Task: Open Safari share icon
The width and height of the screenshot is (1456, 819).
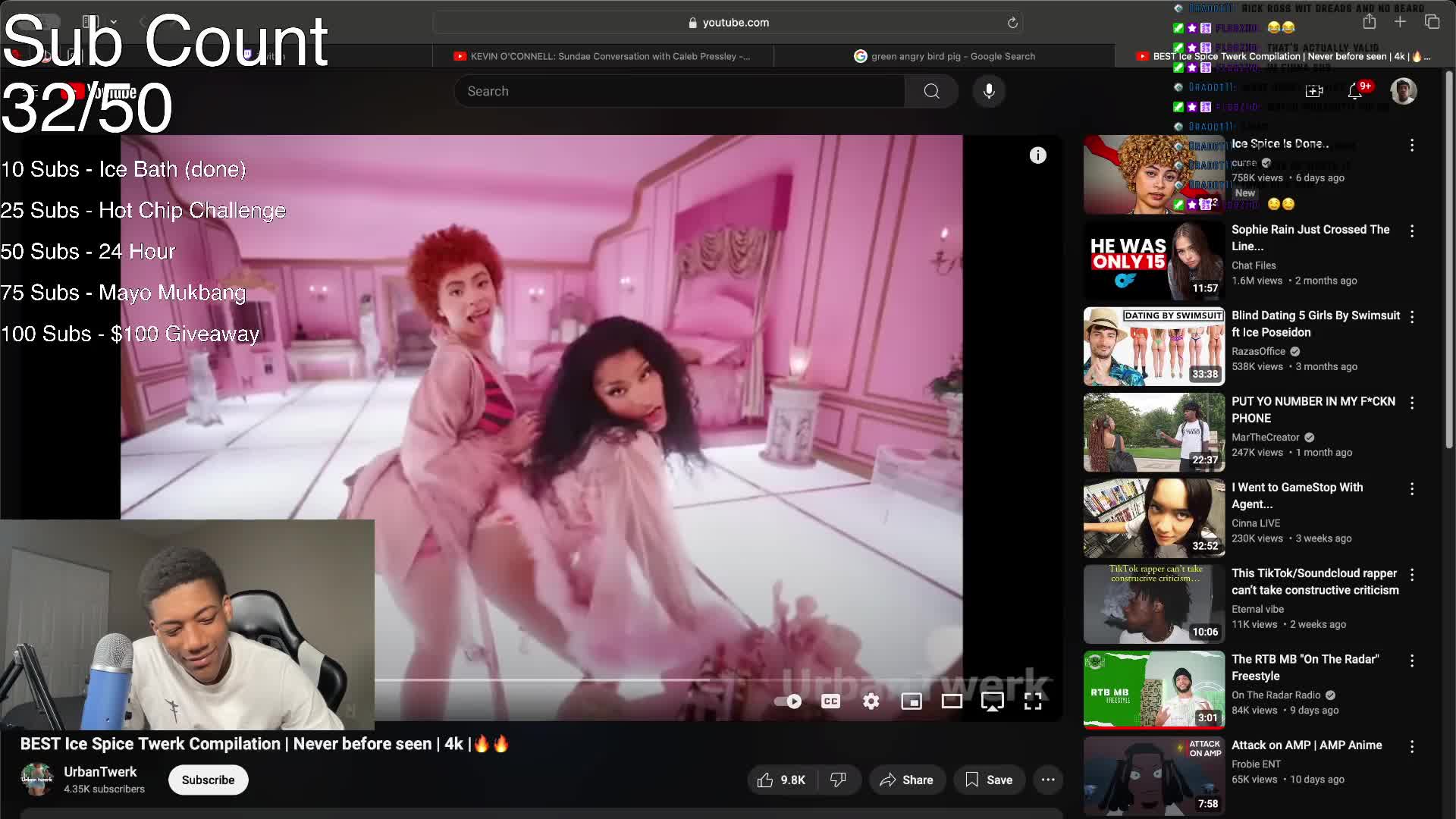Action: [x=1369, y=22]
